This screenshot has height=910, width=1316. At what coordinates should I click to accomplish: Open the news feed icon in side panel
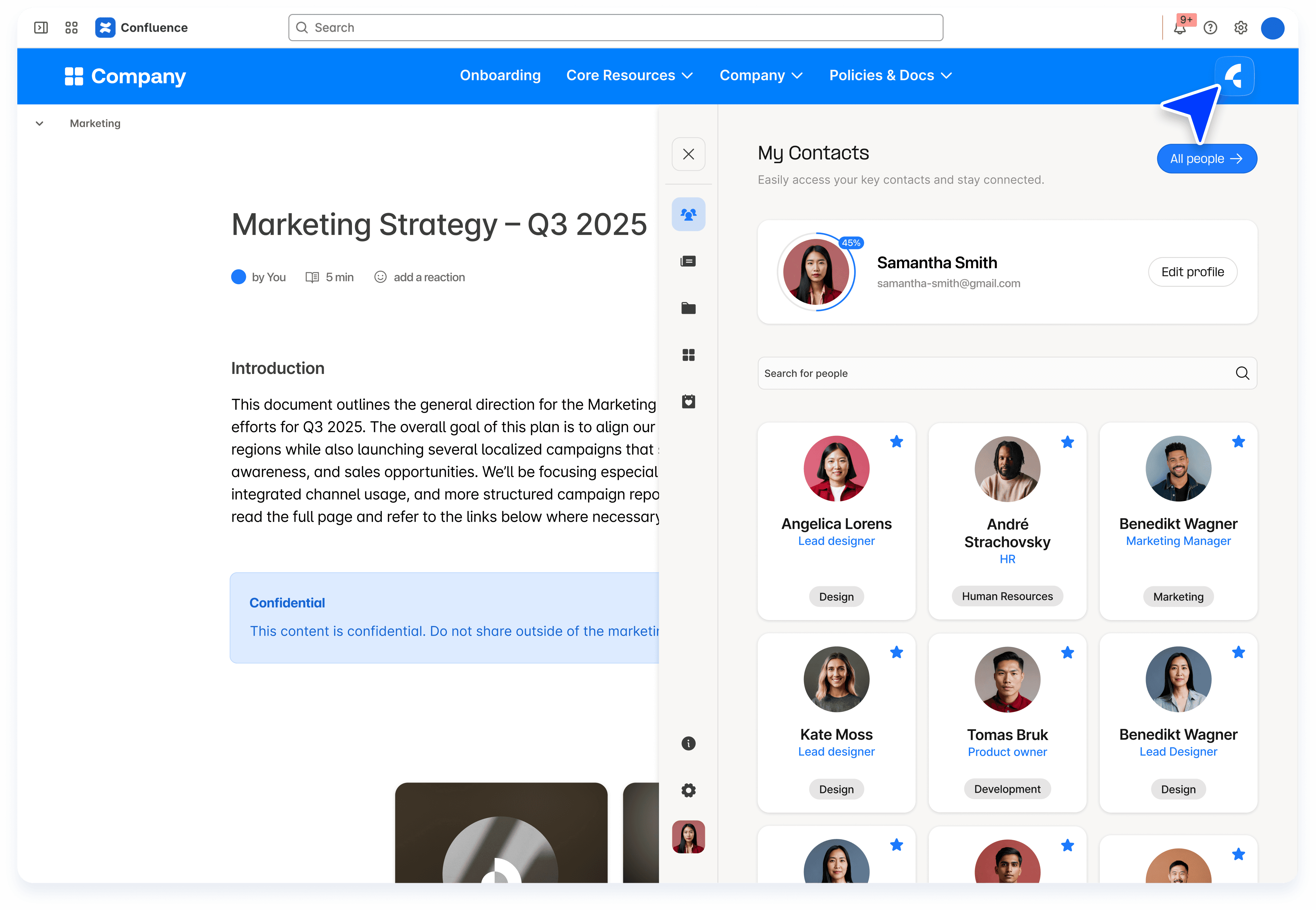click(688, 261)
